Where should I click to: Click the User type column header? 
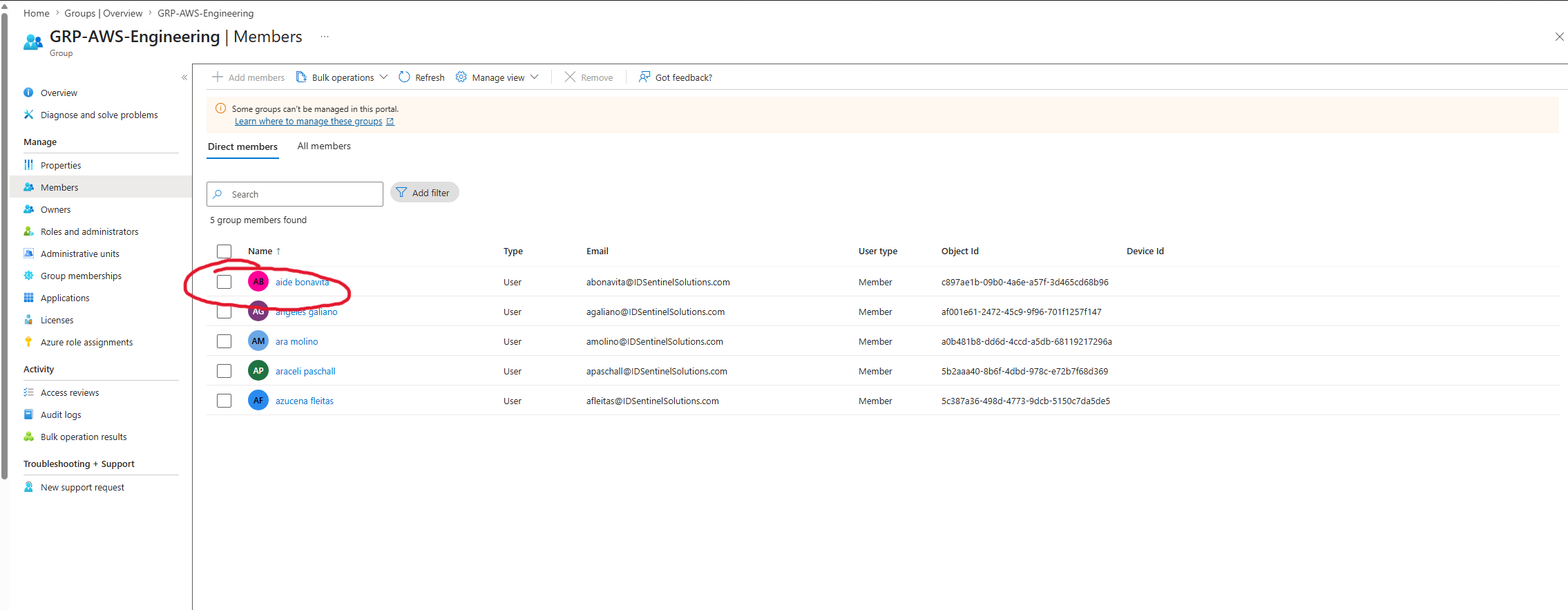(878, 251)
